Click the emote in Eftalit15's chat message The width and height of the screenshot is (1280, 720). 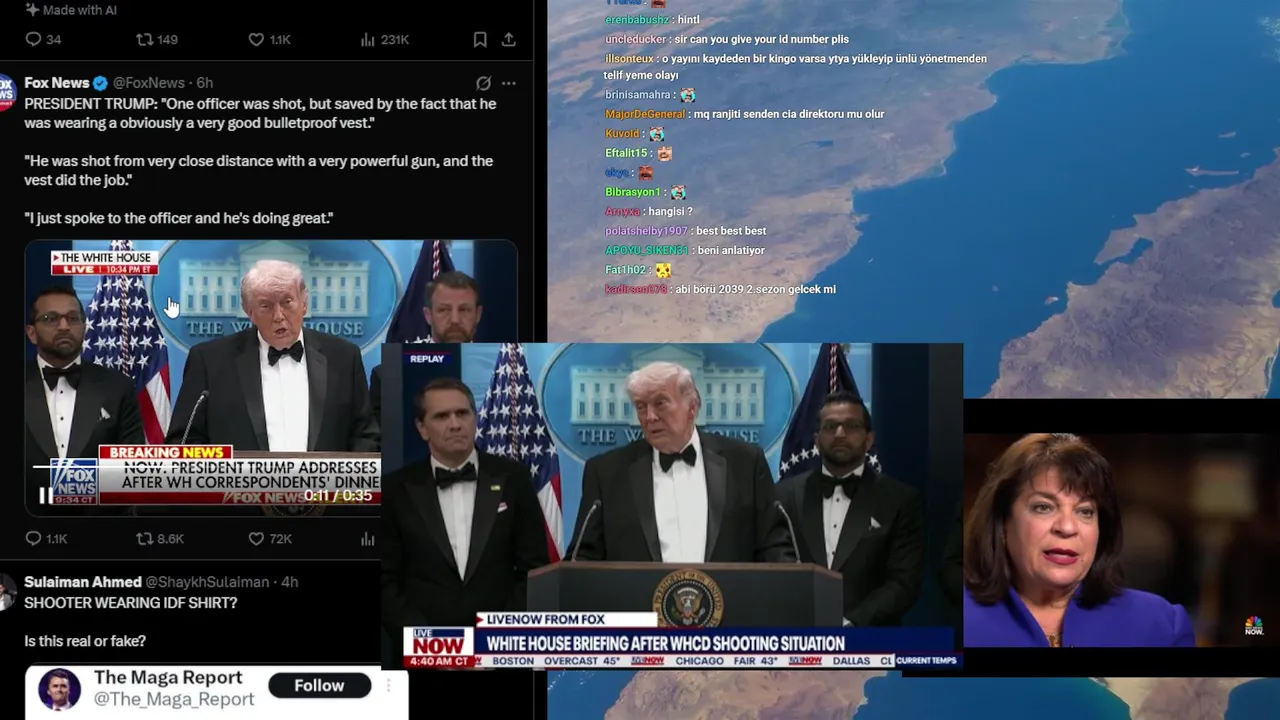tap(664, 153)
